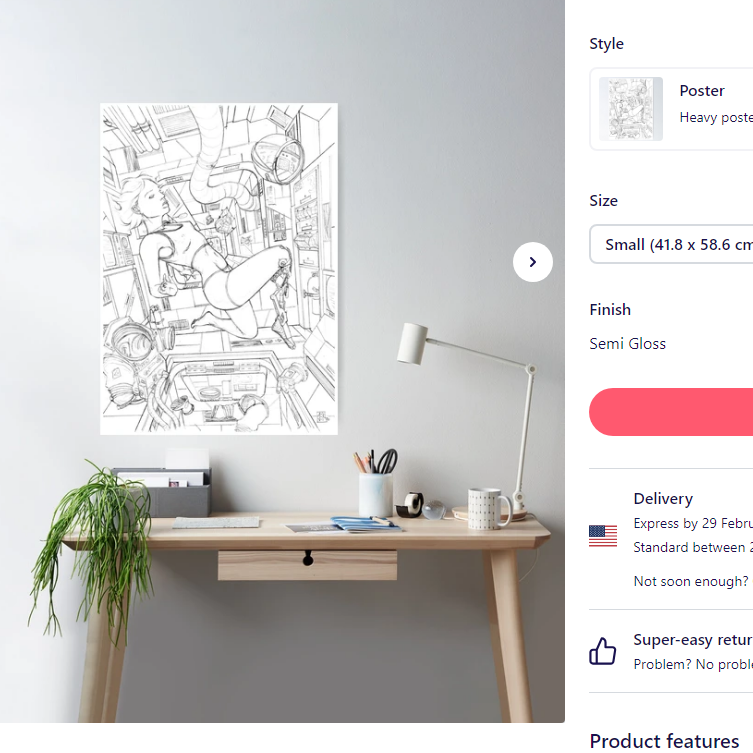Click the red add-to-cart button
This screenshot has height=753, width=753.
671,412
